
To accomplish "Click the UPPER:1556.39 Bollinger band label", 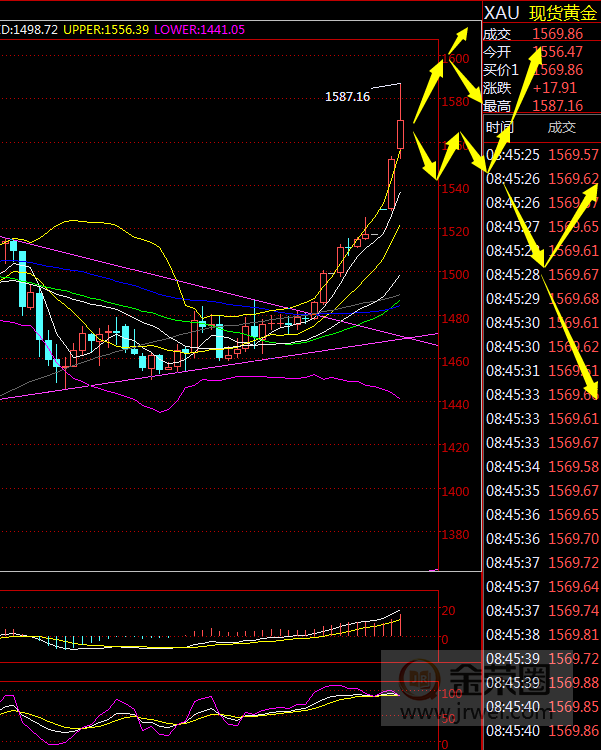I will click(106, 30).
